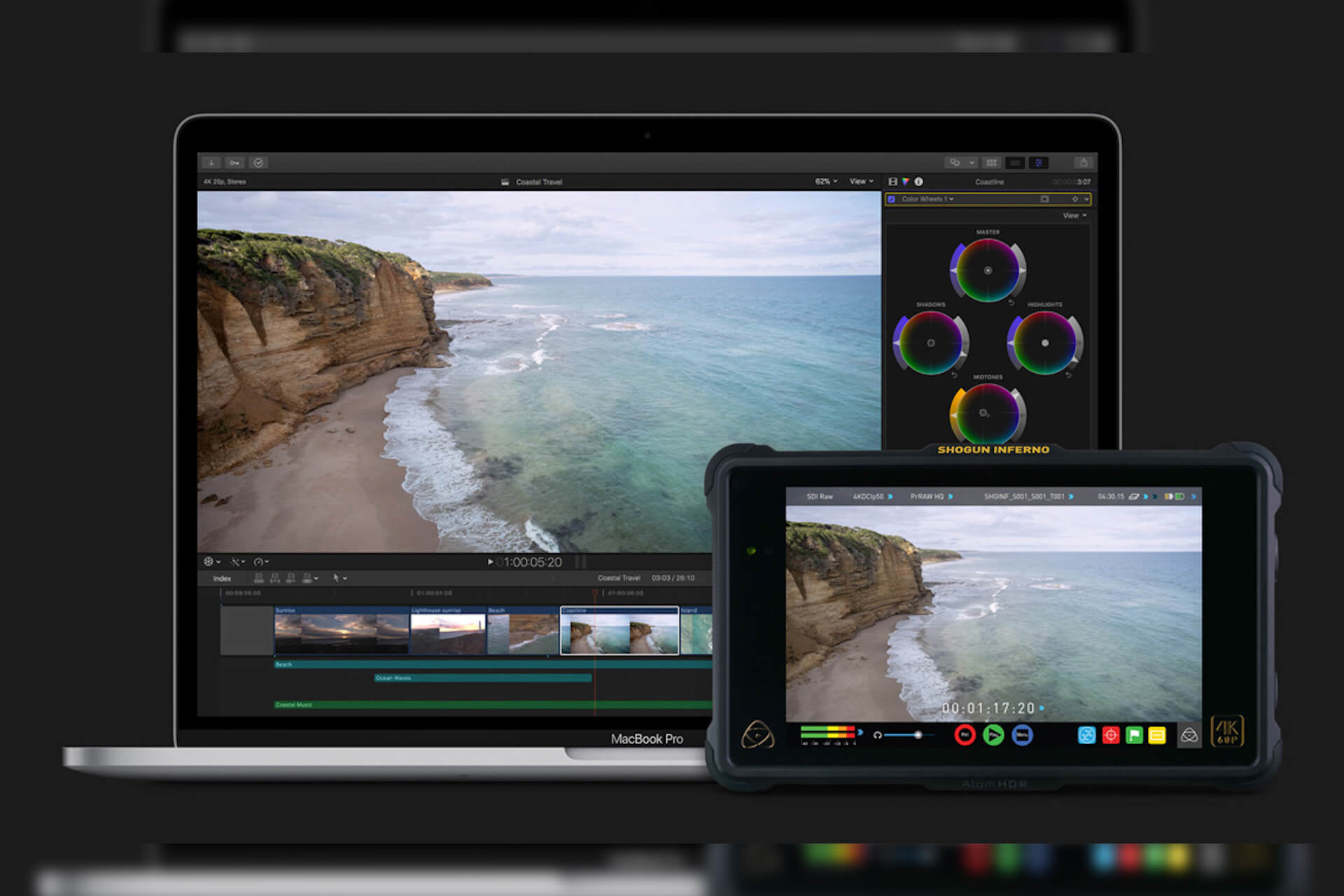Expand the layout dropdown arrow beside workspace icon
Image resolution: width=1344 pixels, height=896 pixels.
pyautogui.click(x=972, y=162)
